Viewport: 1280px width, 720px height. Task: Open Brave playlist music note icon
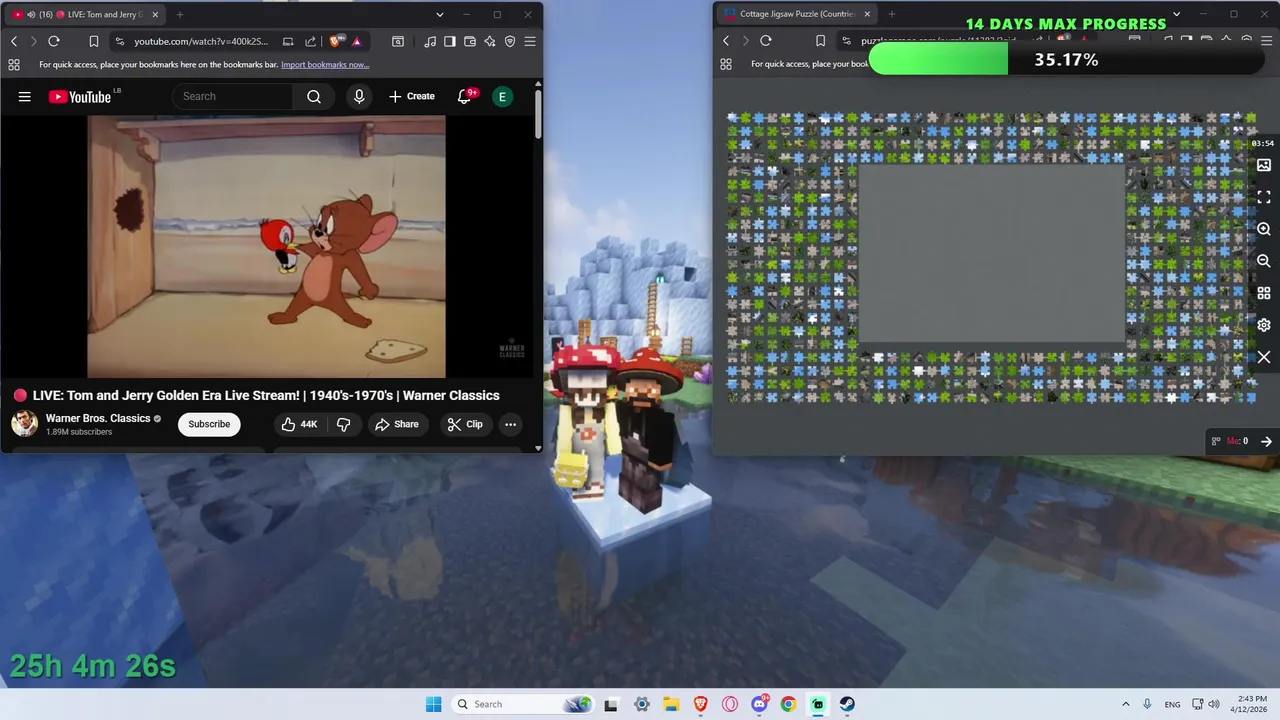tap(430, 41)
